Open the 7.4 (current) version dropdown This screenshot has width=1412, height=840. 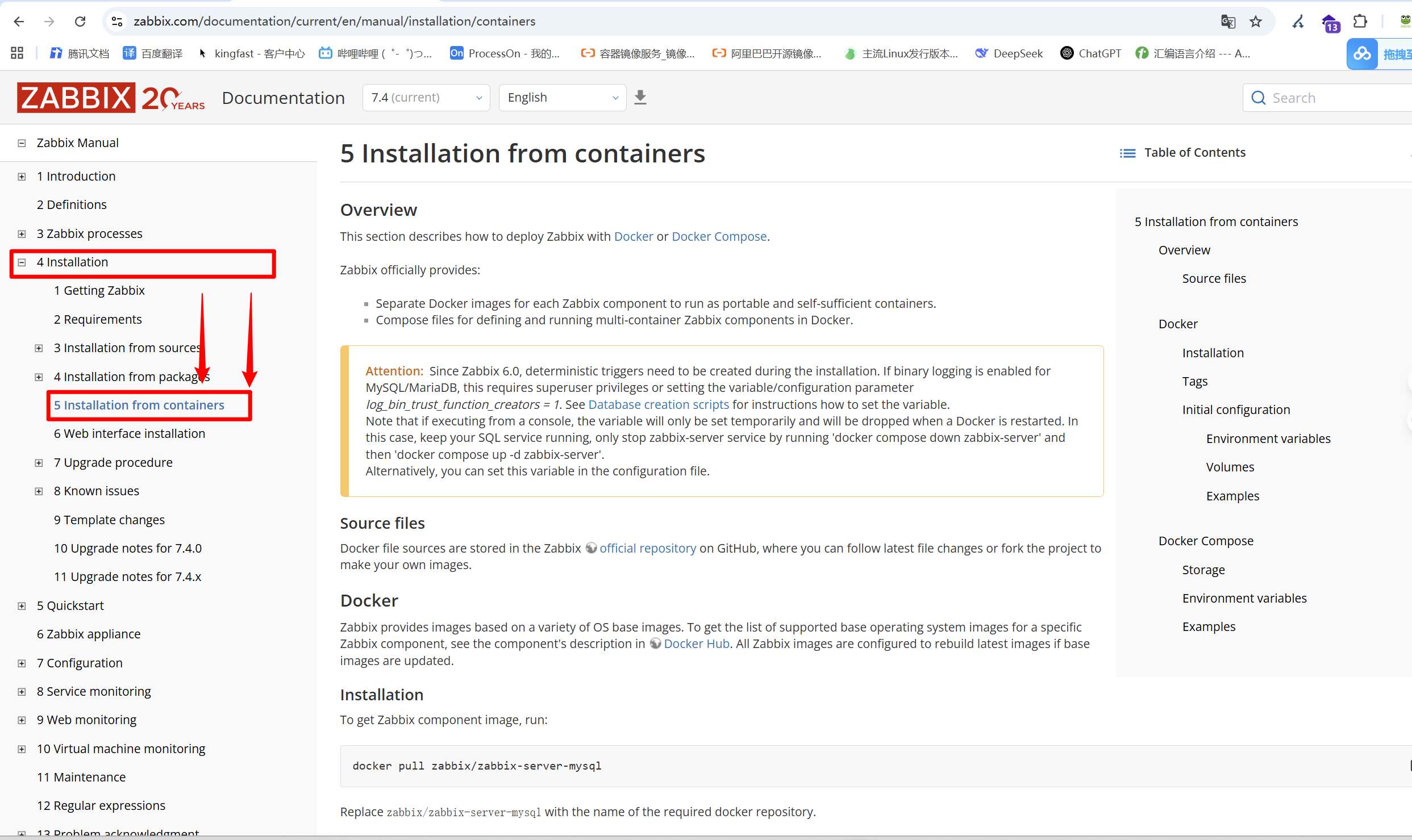(x=426, y=98)
